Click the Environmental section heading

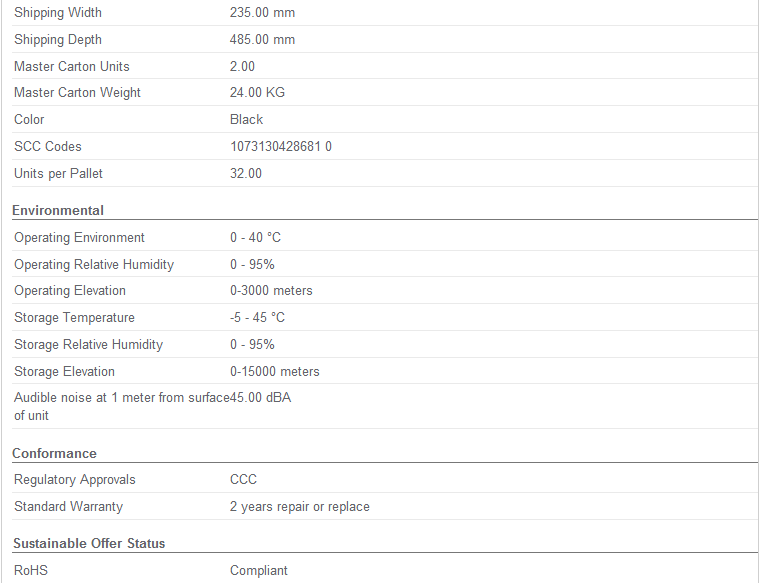point(58,210)
